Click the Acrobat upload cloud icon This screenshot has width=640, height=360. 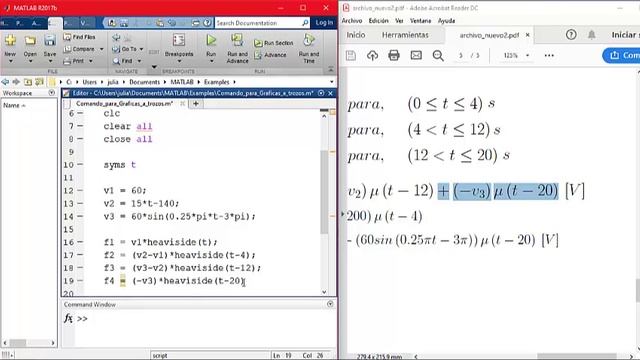pyautogui.click(x=372, y=56)
